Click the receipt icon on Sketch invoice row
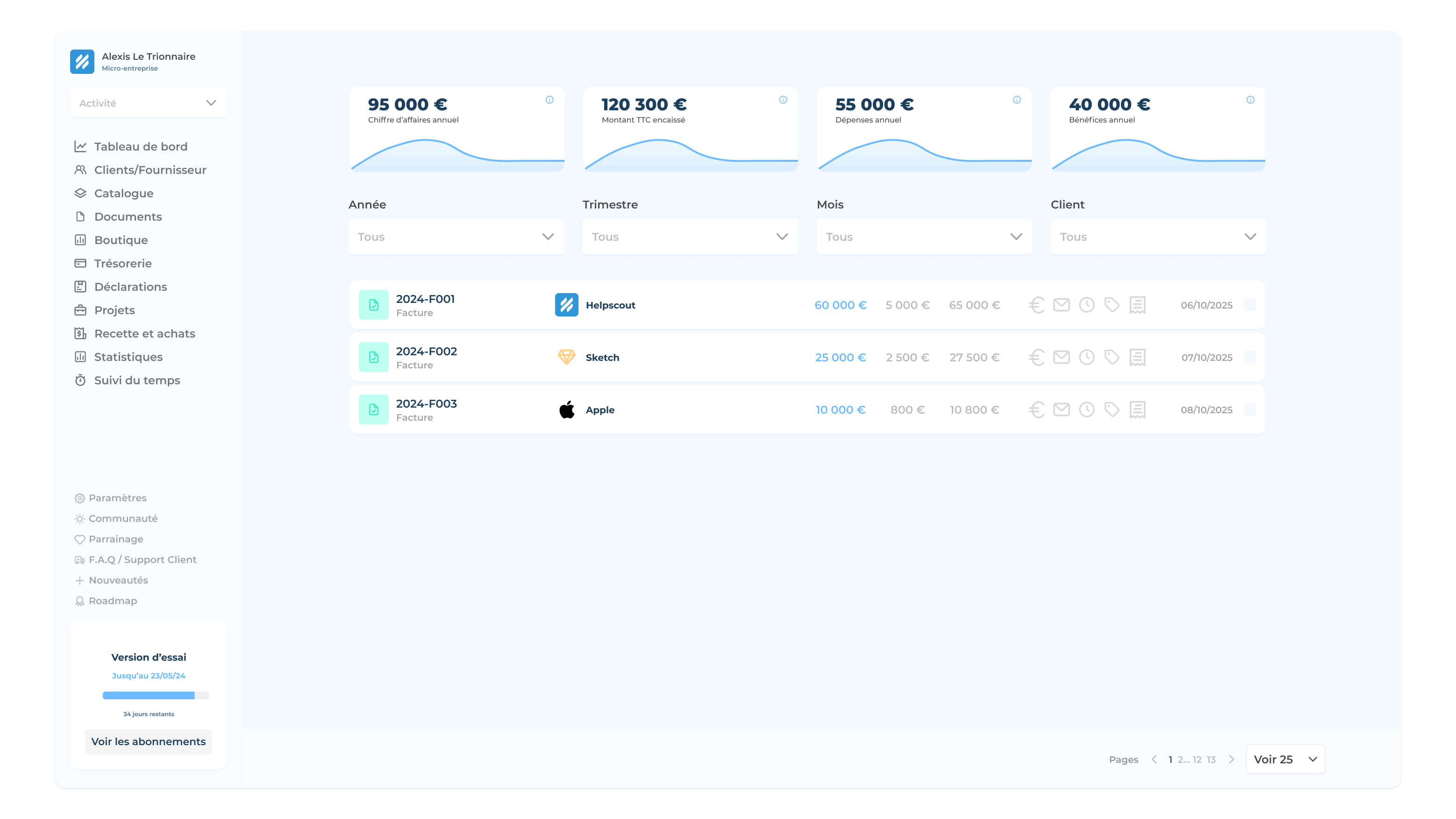Viewport: 1456px width, 819px height. 1137,358
